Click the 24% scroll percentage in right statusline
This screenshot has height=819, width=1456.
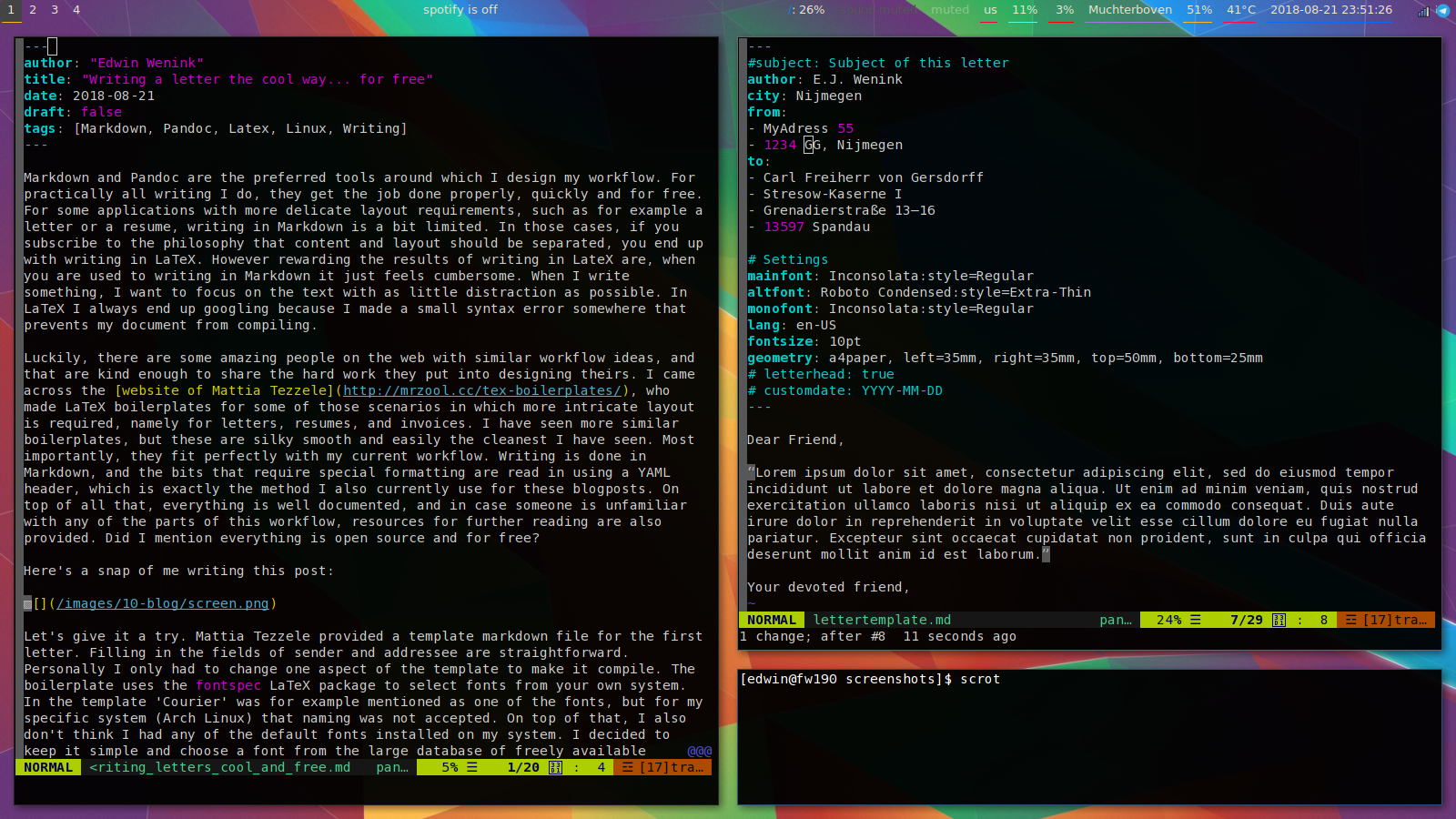coord(1168,620)
